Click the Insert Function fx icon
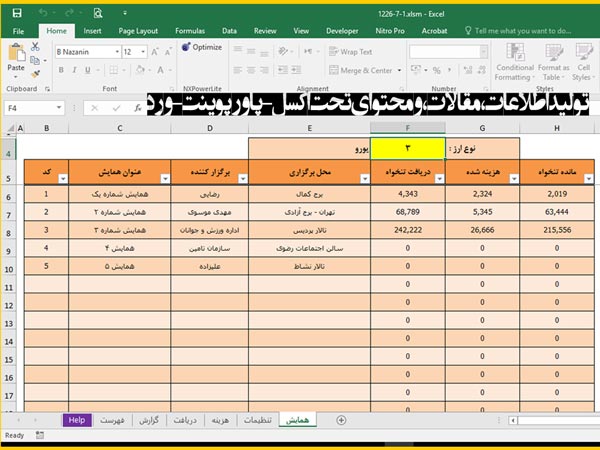Image resolution: width=600 pixels, height=450 pixels. point(138,108)
